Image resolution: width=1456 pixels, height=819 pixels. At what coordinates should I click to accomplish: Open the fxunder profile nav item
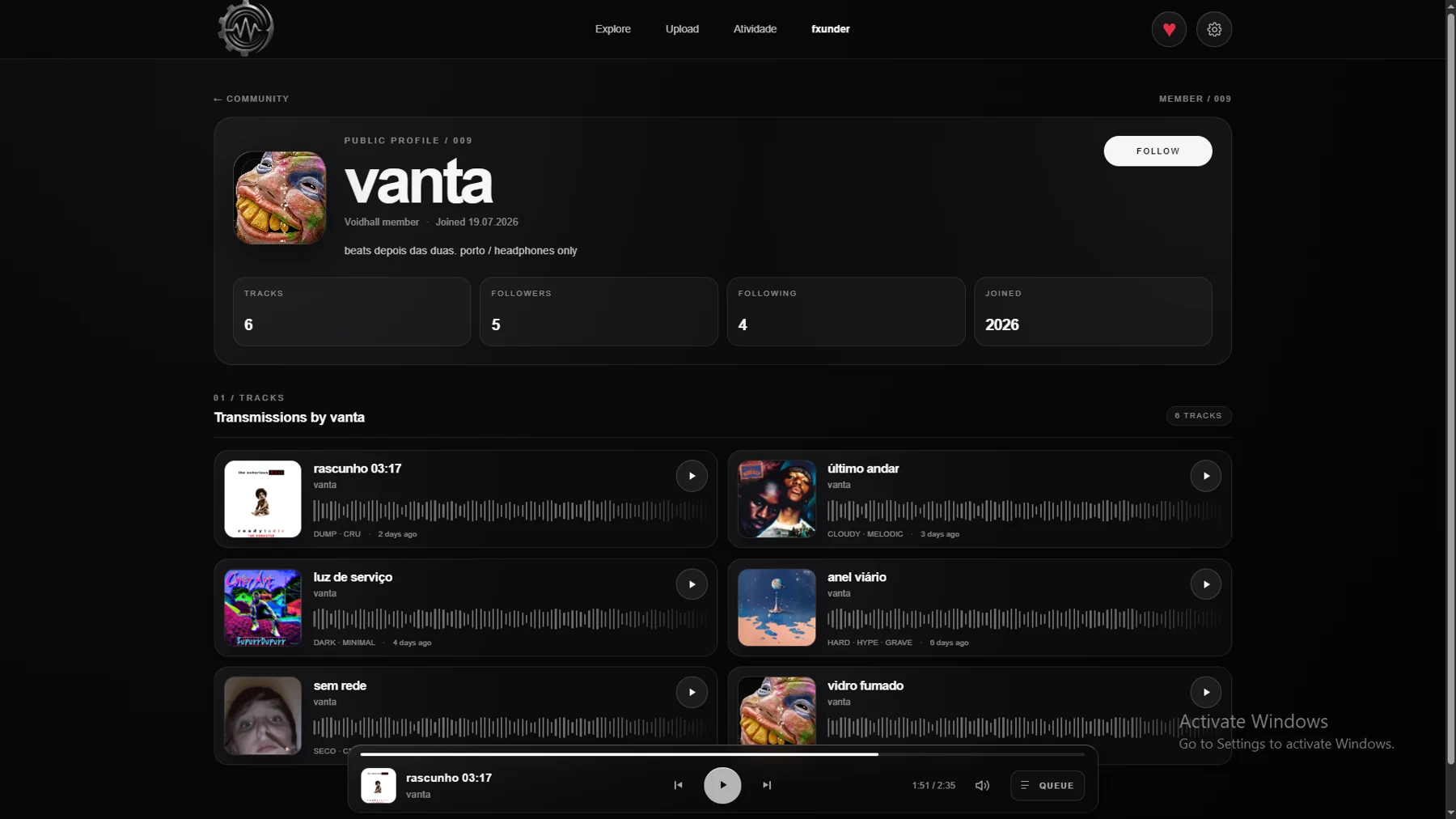[x=830, y=29]
